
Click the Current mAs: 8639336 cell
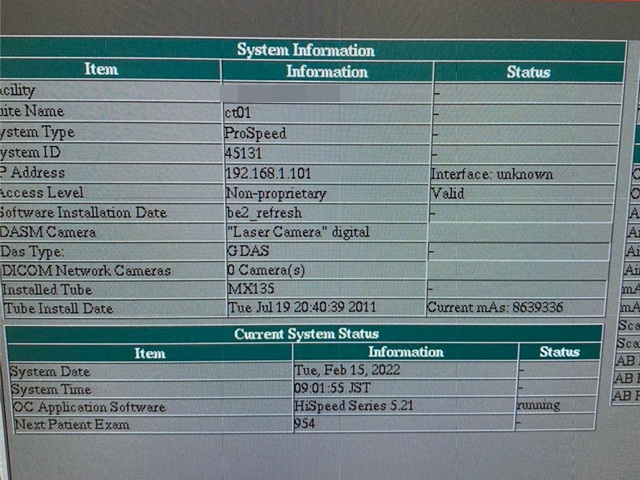coord(494,308)
